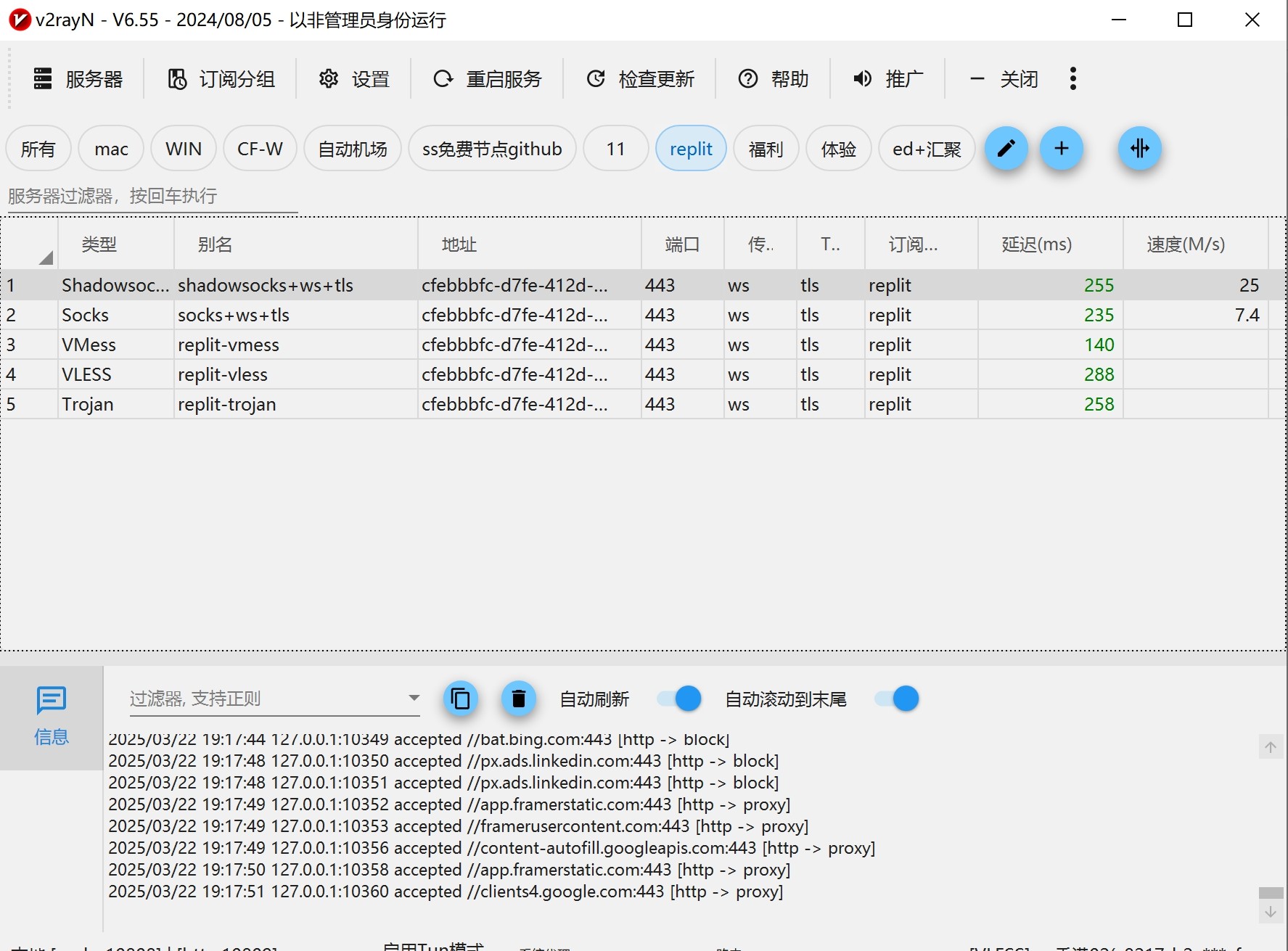Select the WIN group tab
1288x951 pixels.
coord(184,149)
